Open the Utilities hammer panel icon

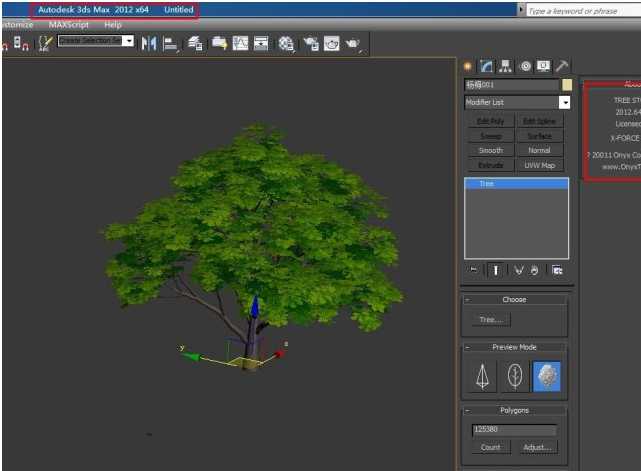pos(562,66)
